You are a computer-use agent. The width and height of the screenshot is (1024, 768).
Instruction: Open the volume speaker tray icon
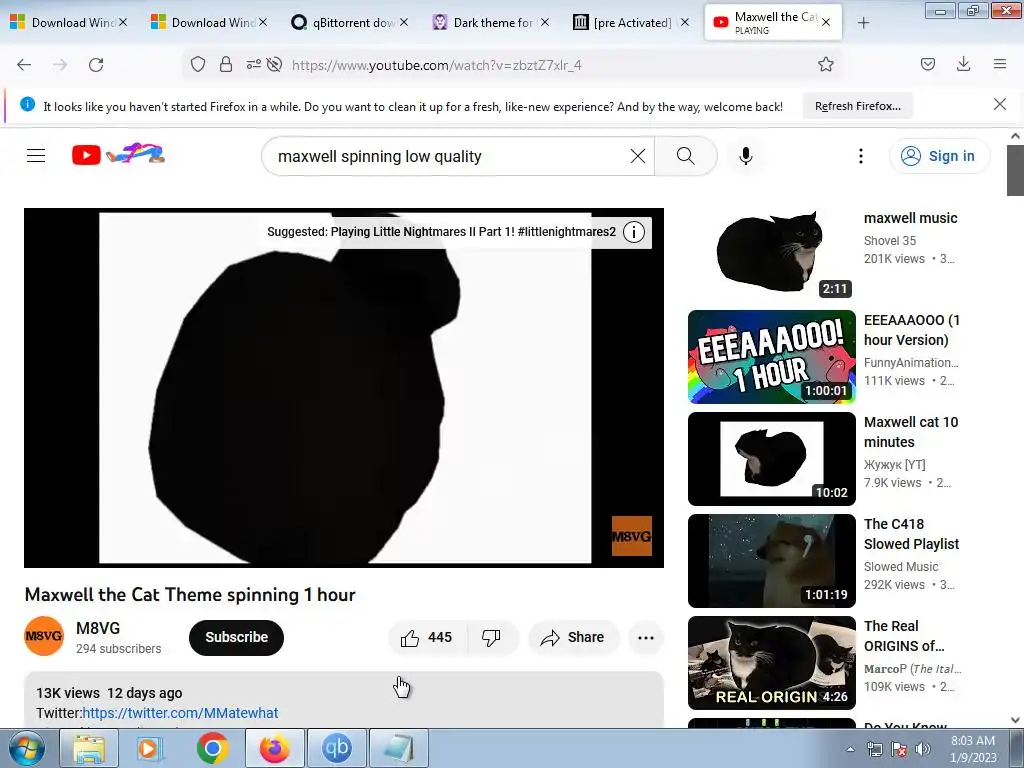(x=923, y=750)
